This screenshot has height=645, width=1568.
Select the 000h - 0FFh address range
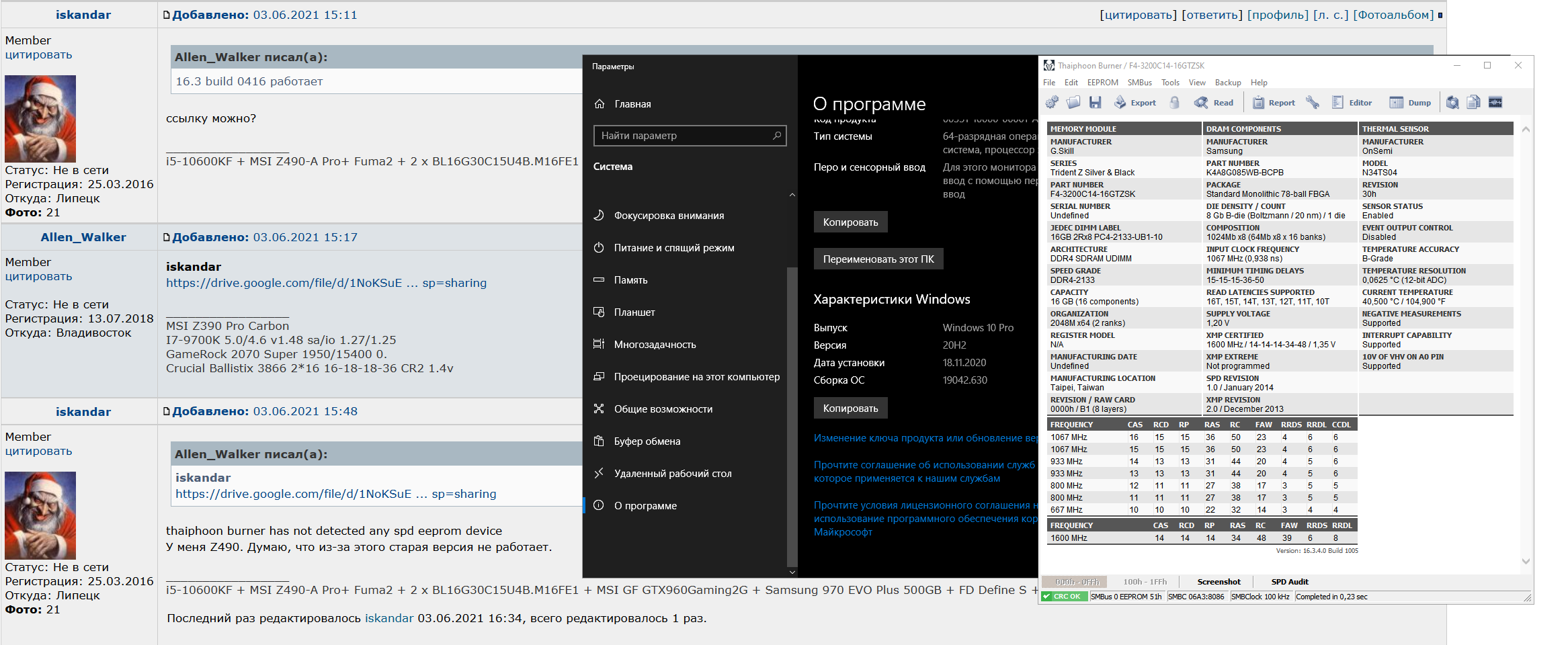pyautogui.click(x=1076, y=582)
